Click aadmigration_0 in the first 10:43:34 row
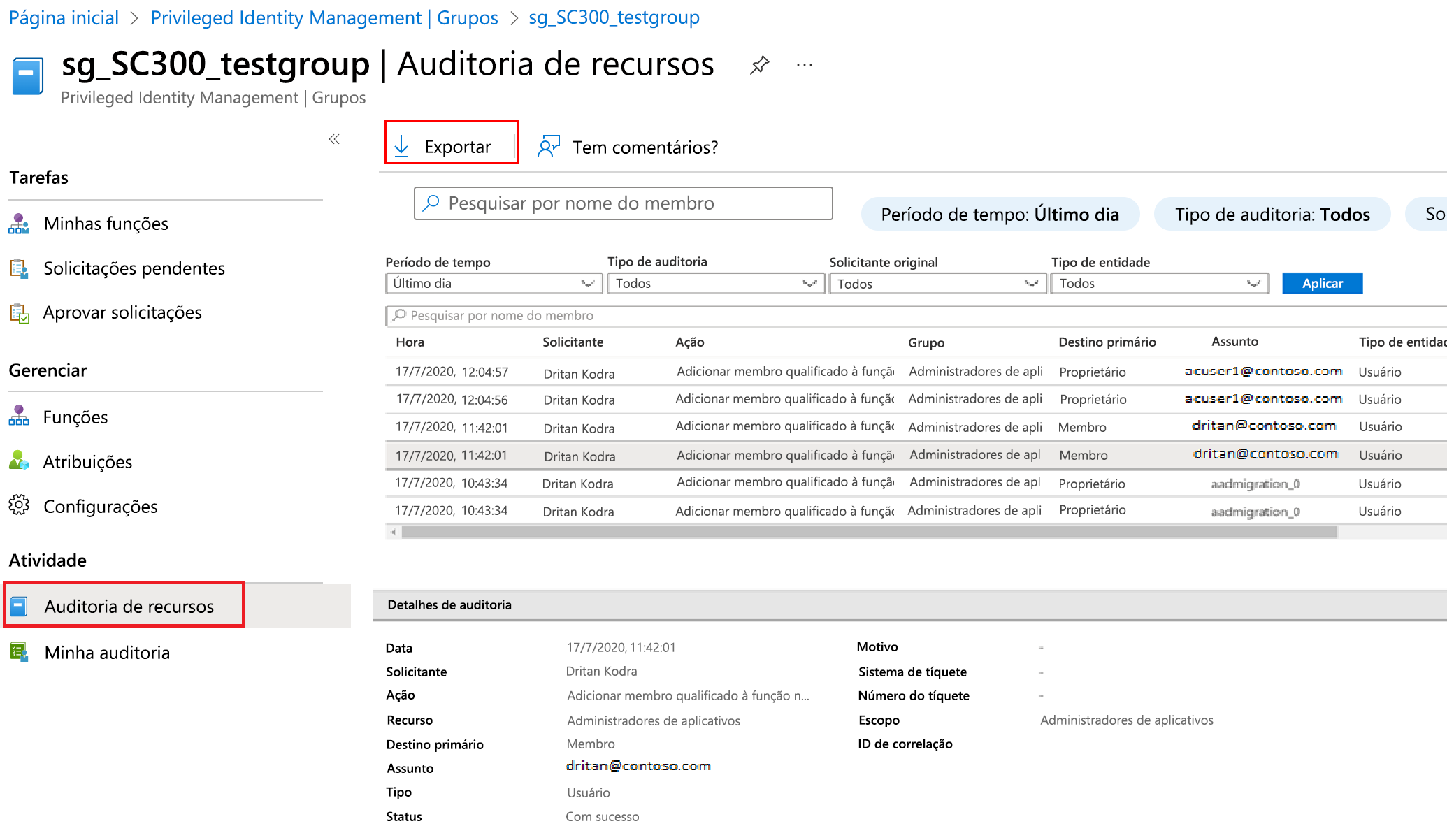This screenshot has height=840, width=1447. pos(1255,484)
